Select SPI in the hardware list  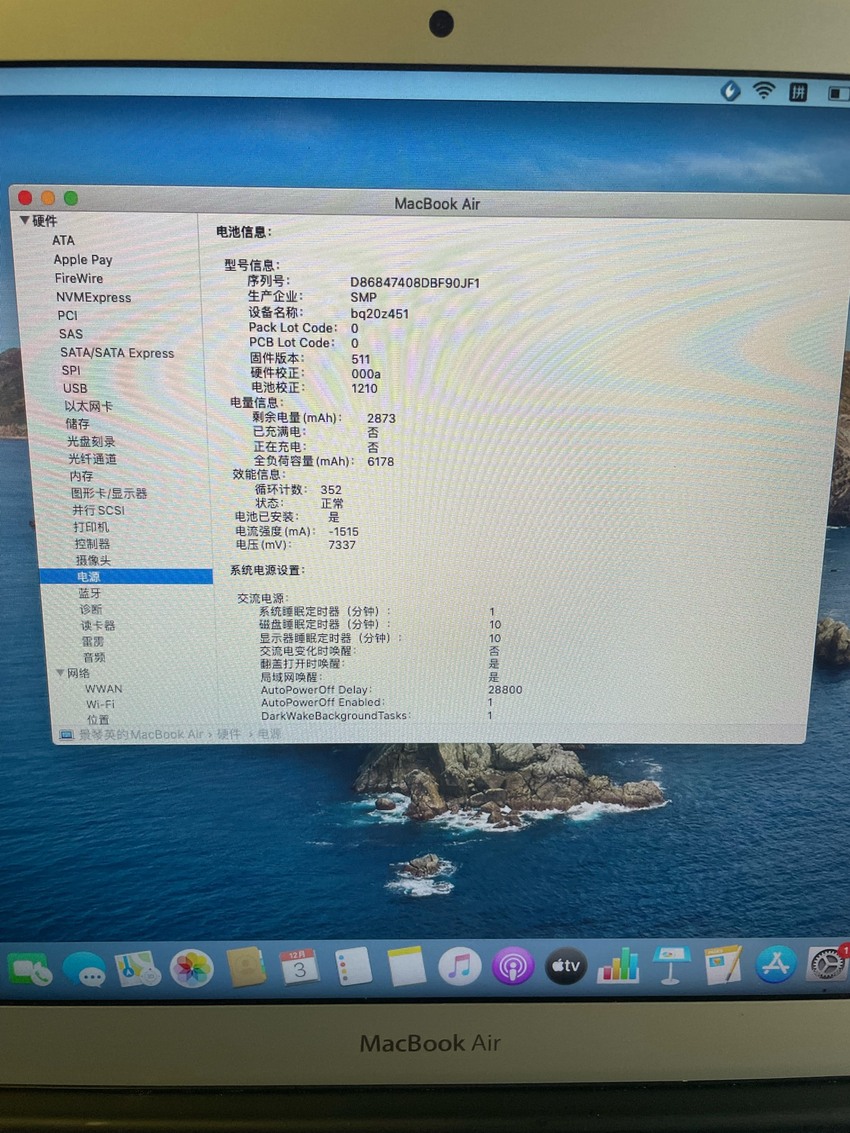click(x=71, y=370)
